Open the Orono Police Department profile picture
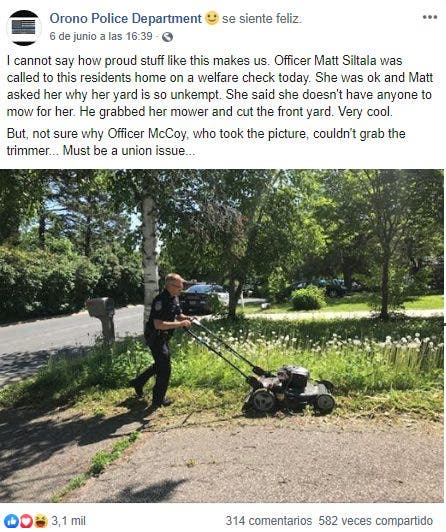 coord(24,27)
